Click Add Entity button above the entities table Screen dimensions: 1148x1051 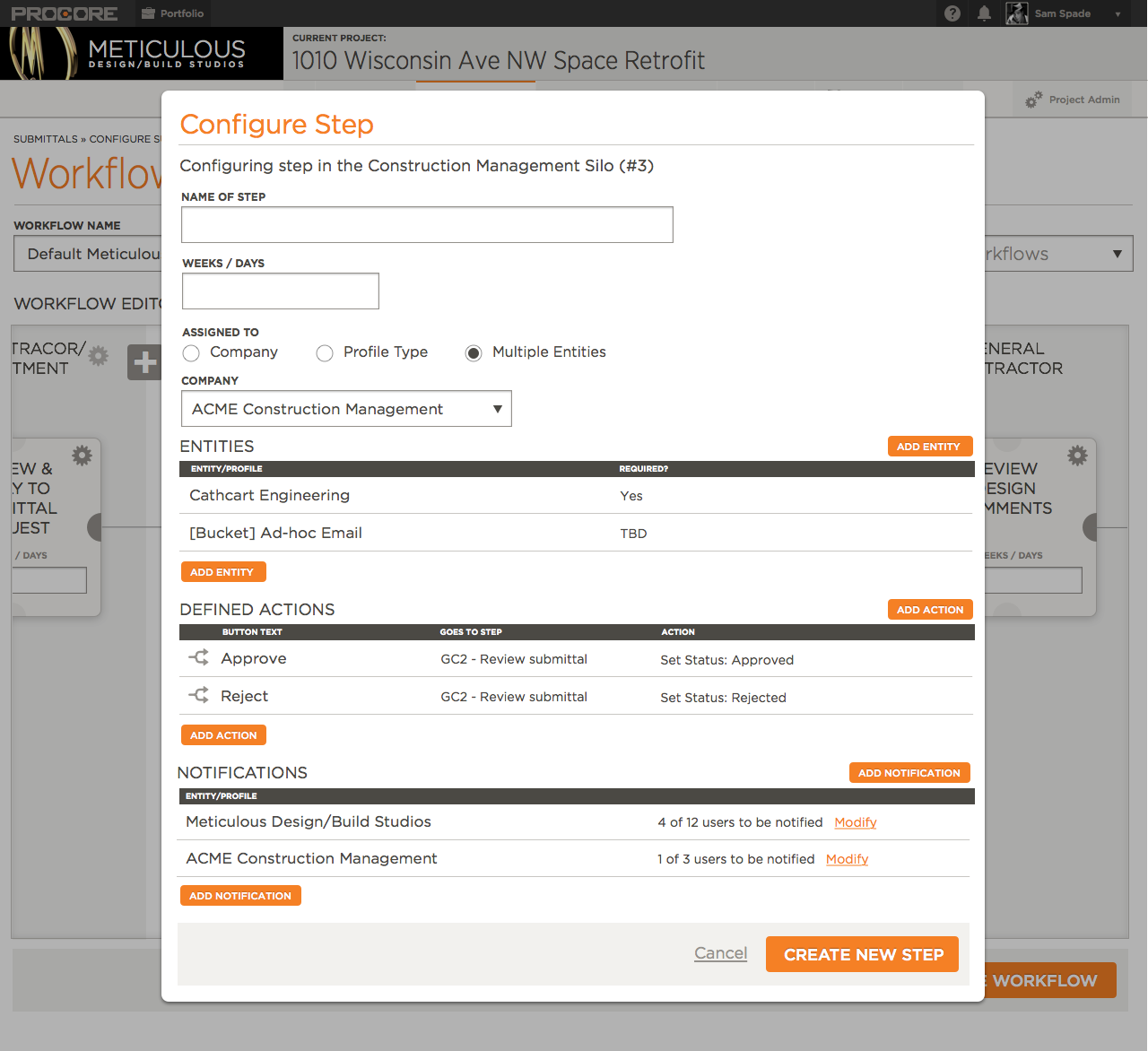(930, 447)
